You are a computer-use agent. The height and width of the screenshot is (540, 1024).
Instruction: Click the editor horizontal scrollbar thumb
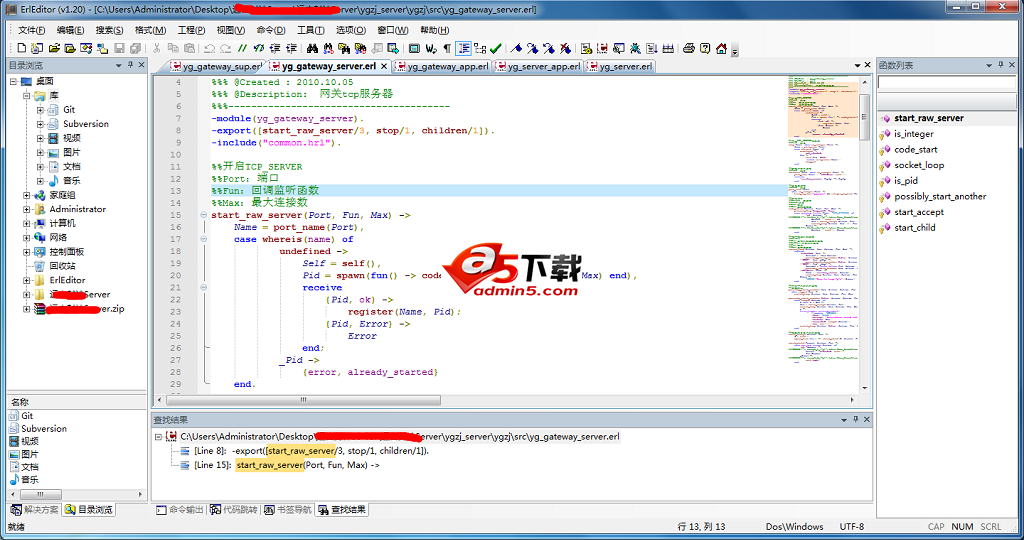(303, 400)
